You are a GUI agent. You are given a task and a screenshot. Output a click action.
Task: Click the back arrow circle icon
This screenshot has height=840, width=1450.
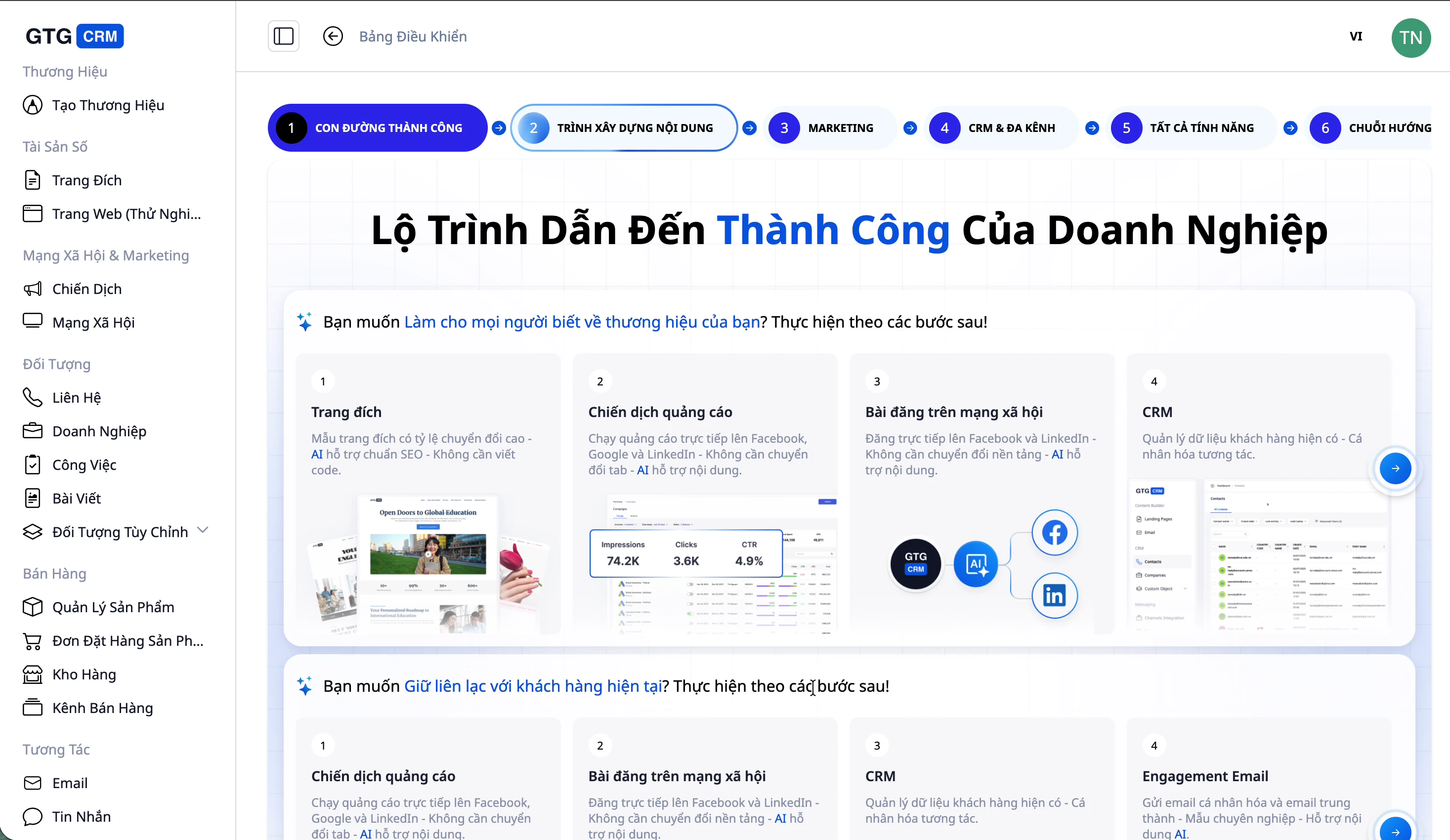pyautogui.click(x=333, y=36)
